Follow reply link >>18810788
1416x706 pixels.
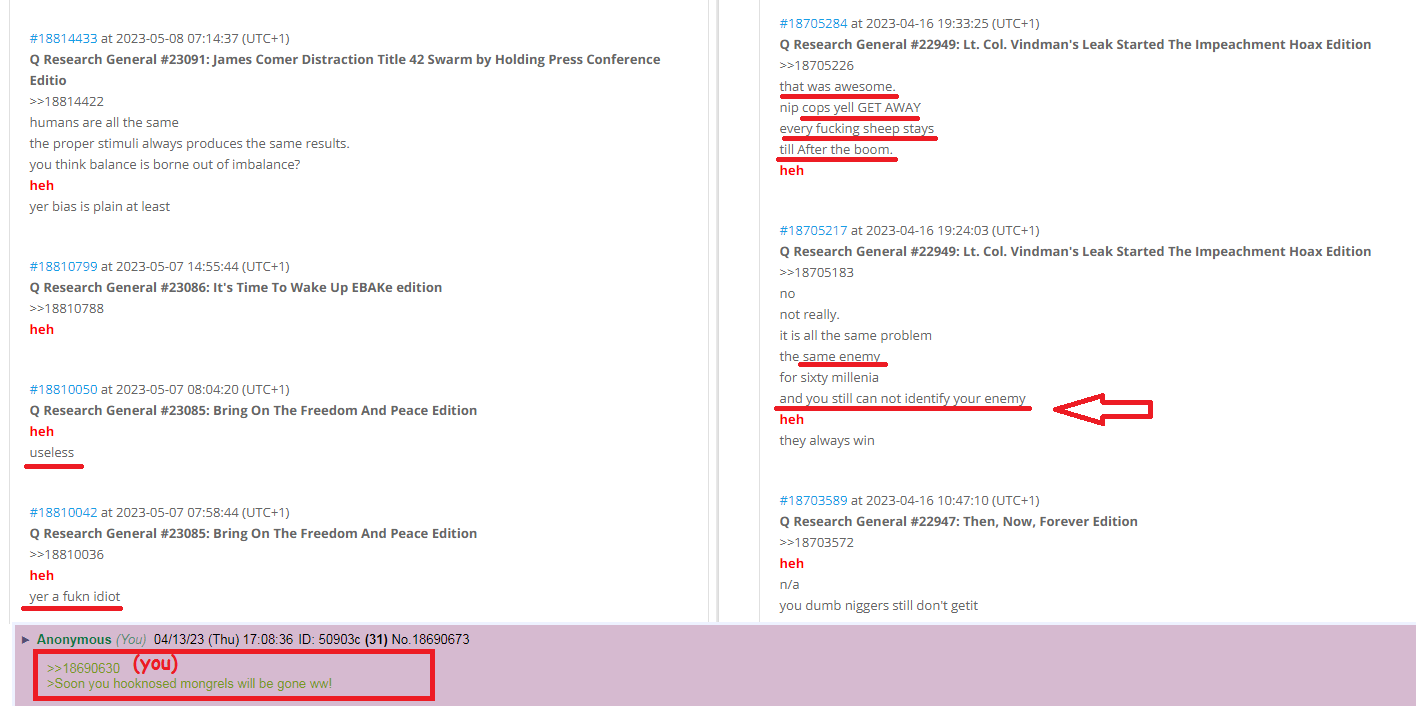[x=67, y=309]
